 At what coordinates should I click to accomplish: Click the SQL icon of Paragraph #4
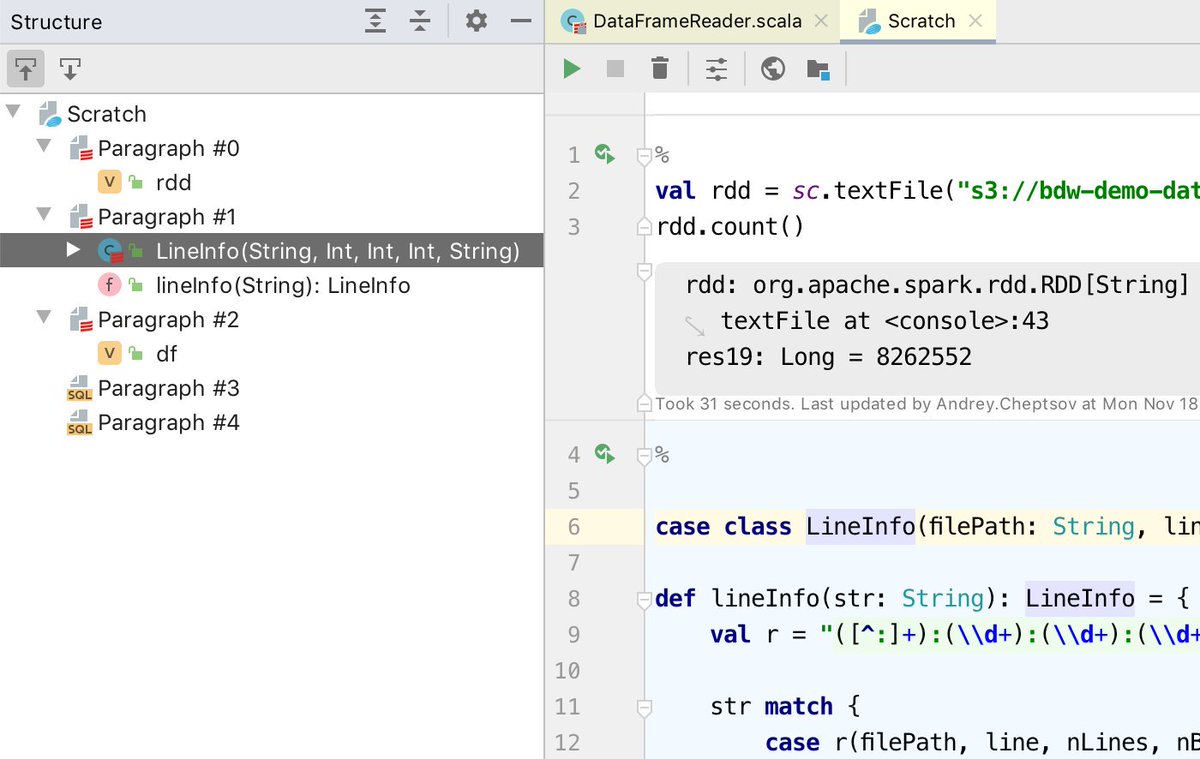pyautogui.click(x=79, y=424)
